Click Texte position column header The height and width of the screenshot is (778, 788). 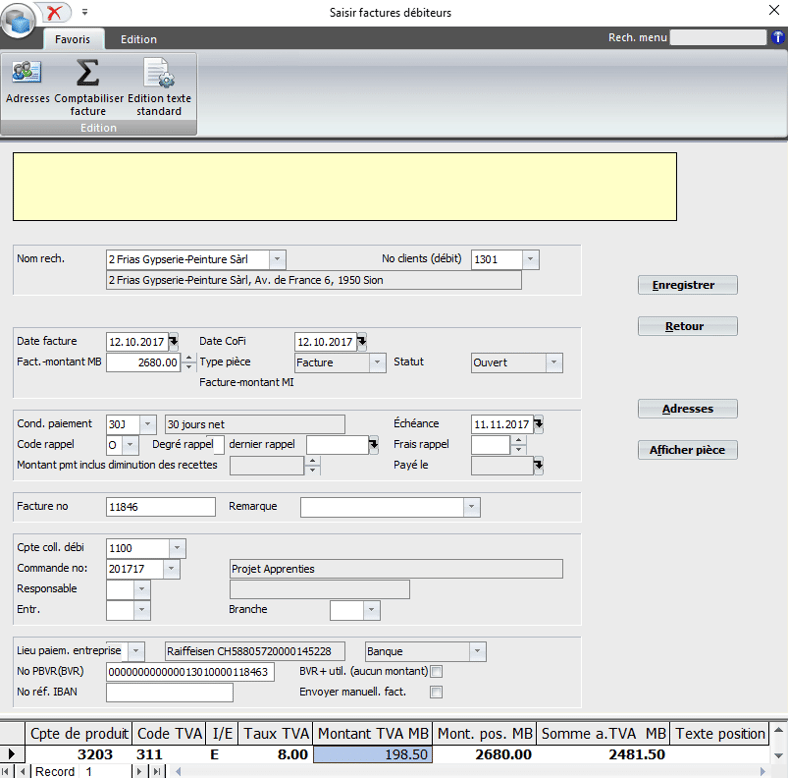[720, 734]
